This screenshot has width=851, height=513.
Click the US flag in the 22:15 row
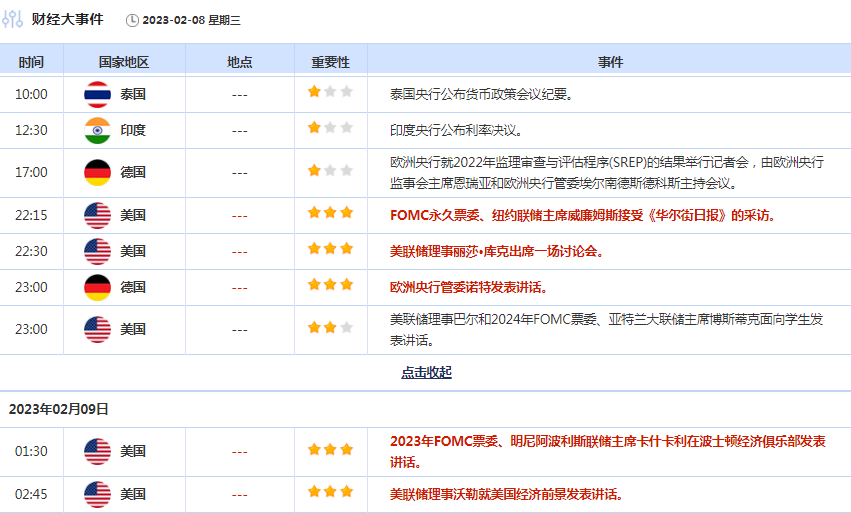pyautogui.click(x=97, y=215)
